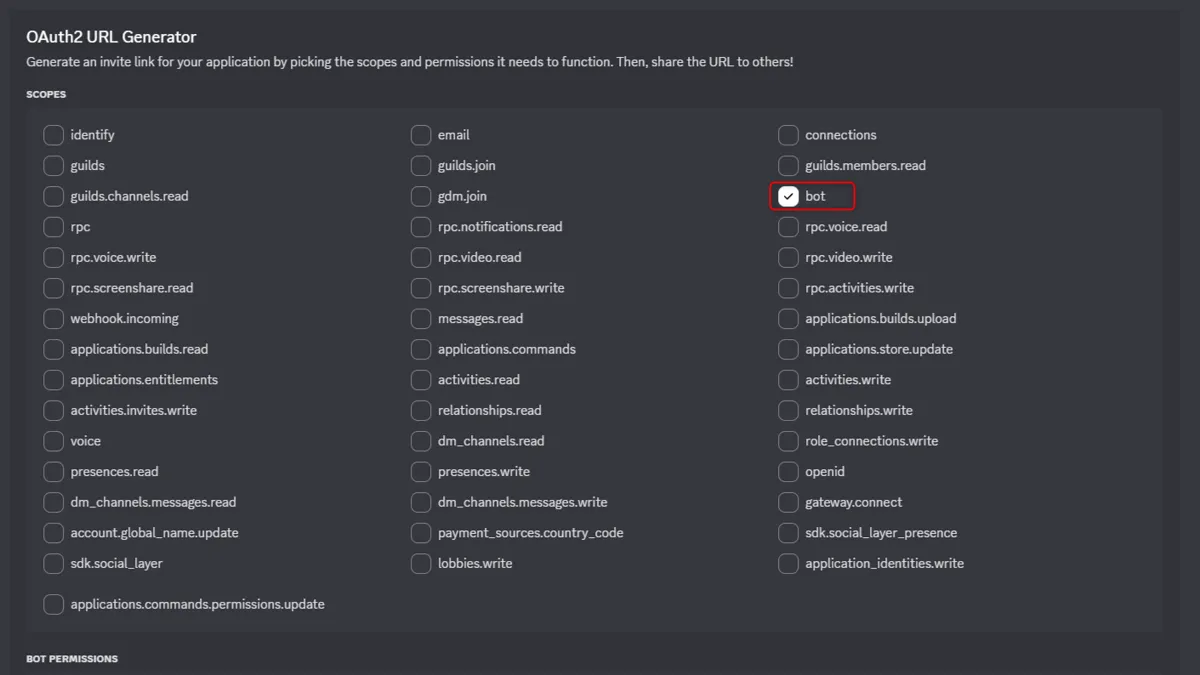Enable the webhook.incoming scope
This screenshot has height=675, width=1200.
click(x=53, y=318)
